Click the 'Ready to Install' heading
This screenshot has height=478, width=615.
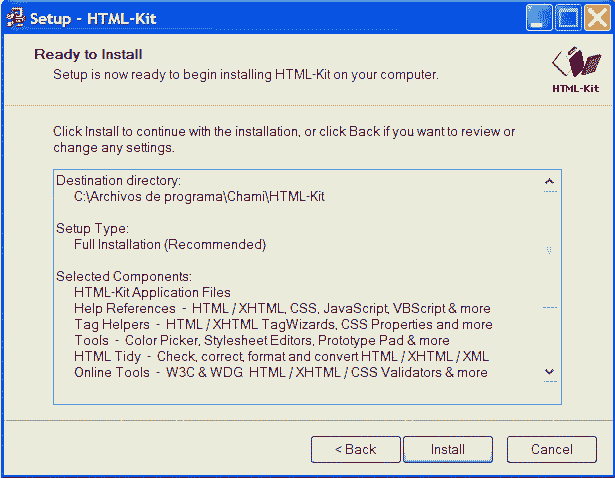[x=88, y=55]
